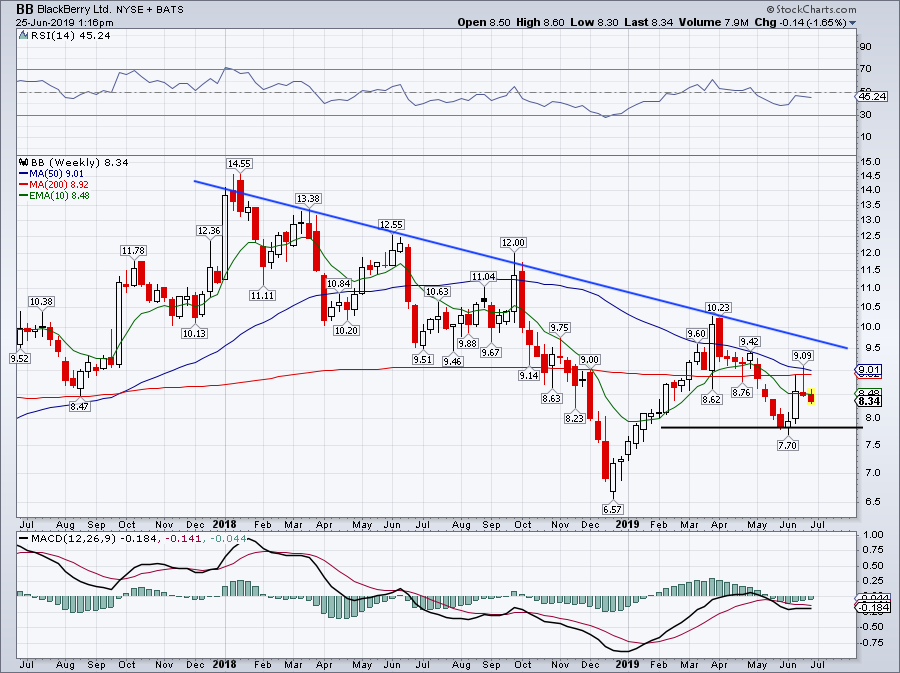
Task: Click the 10.23 price label
Action: [x=719, y=308]
